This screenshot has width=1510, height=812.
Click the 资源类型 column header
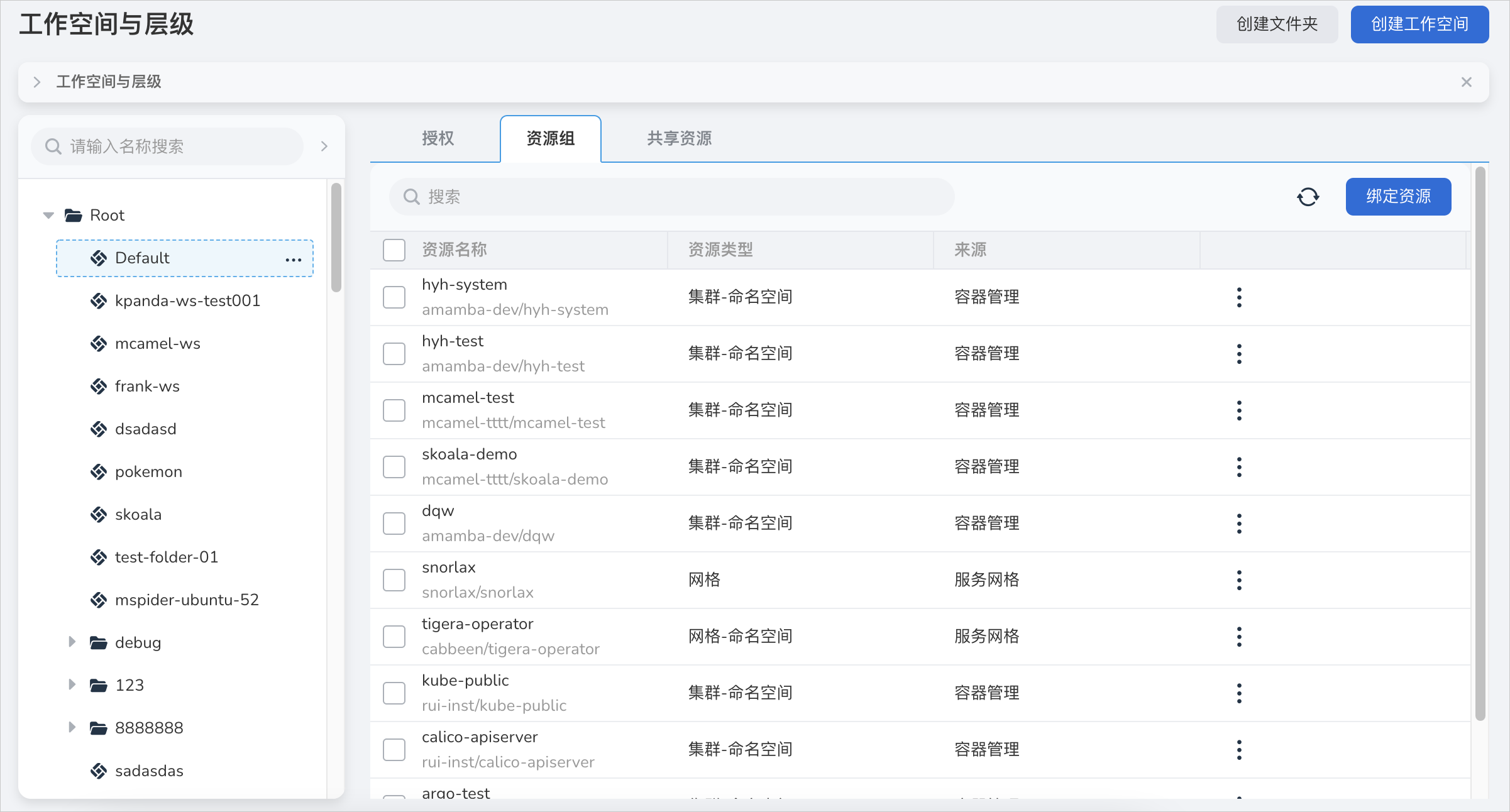[x=720, y=250]
